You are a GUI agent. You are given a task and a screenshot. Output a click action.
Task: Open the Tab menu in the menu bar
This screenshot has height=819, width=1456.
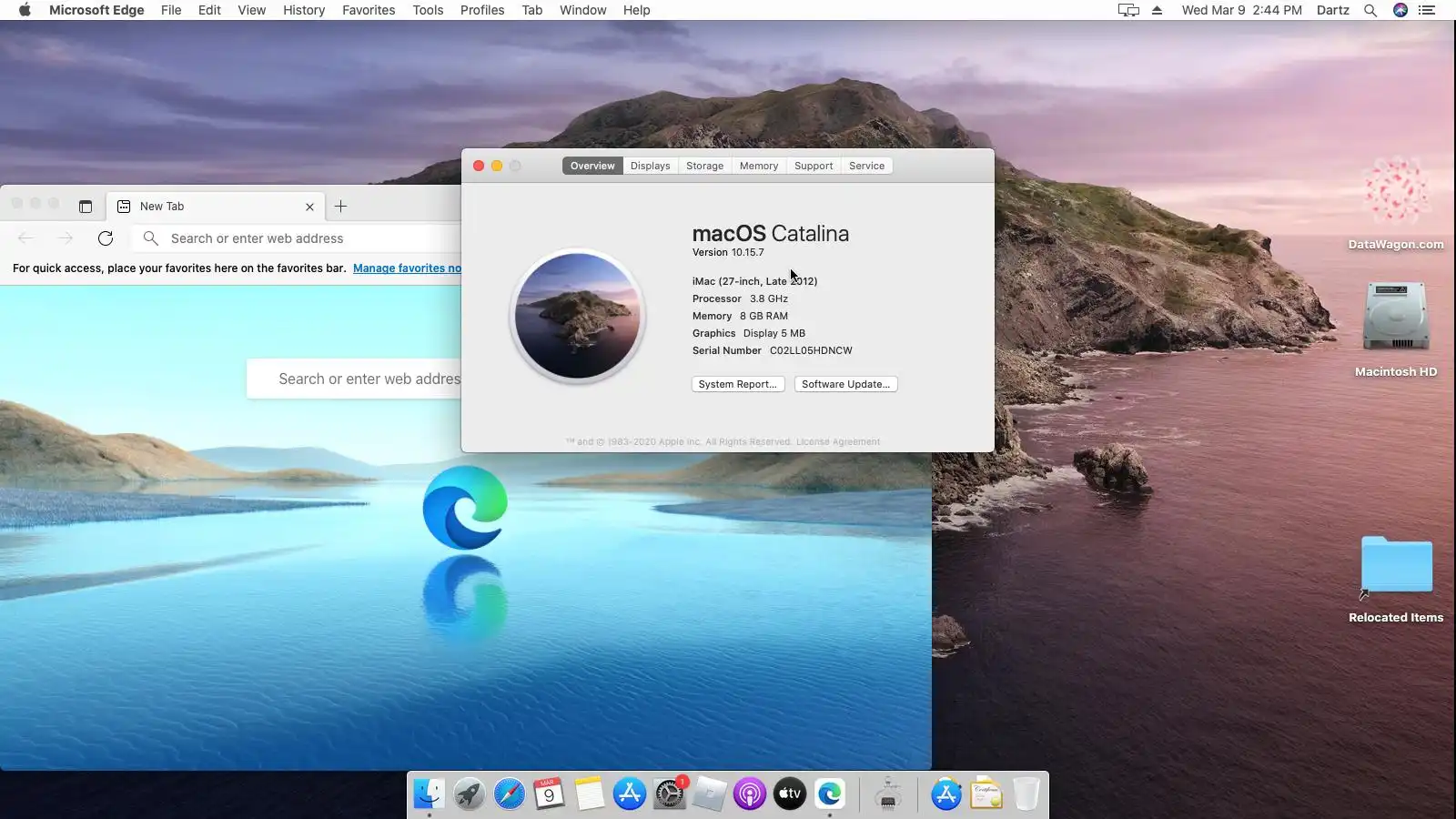coord(532,10)
